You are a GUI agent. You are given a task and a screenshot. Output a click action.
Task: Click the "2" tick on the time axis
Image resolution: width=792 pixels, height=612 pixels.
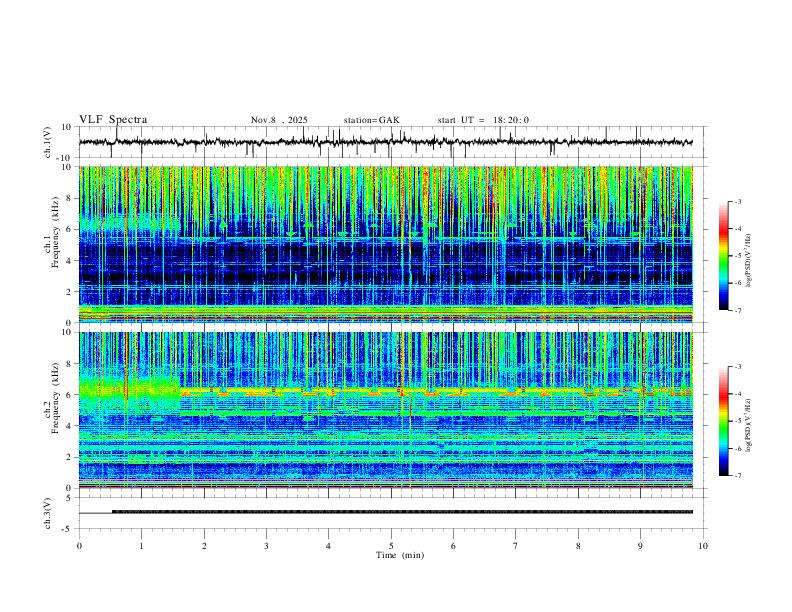(204, 546)
